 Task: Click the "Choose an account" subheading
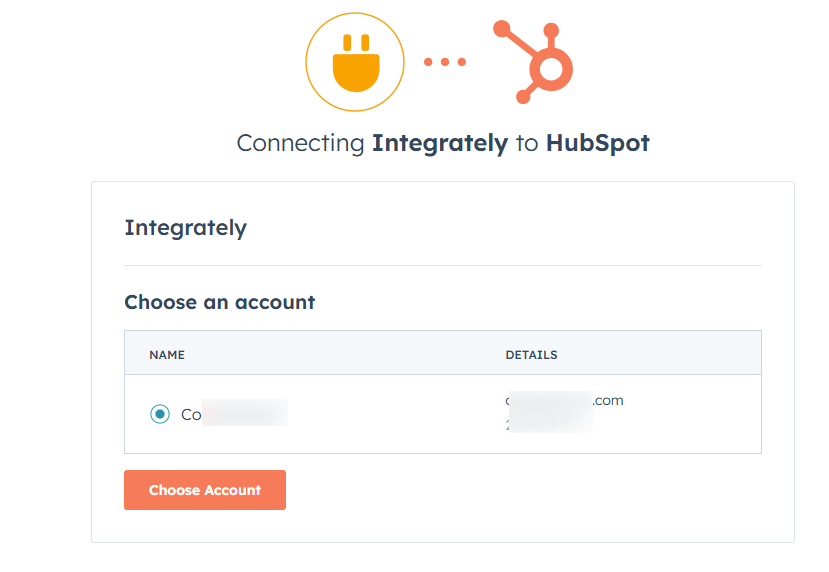[219, 302]
